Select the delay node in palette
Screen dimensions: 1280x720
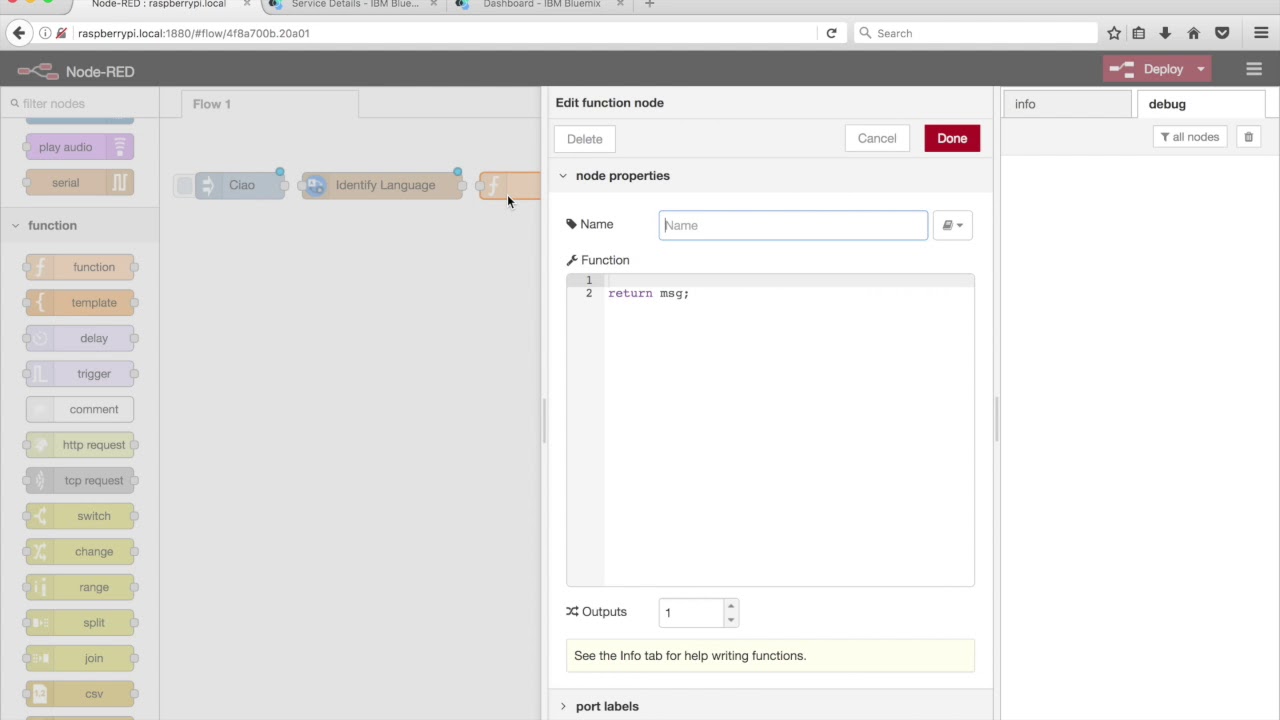(x=80, y=338)
